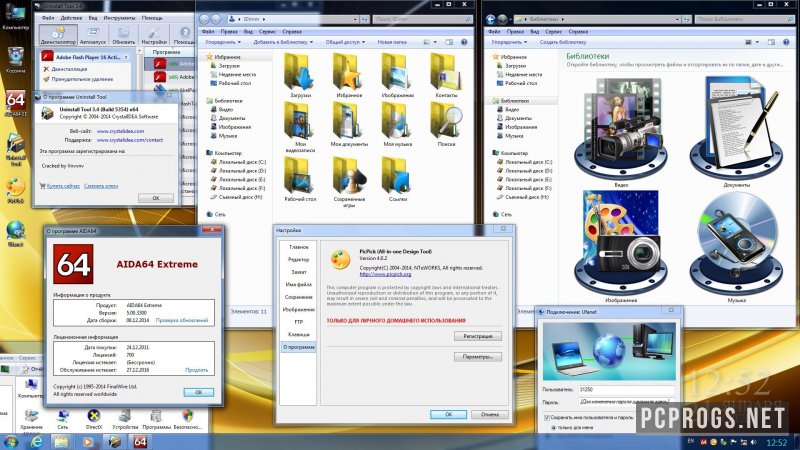Image resolution: width=800 pixels, height=450 pixels.
Task: Open the Сохраненные игры folder
Action: pos(349,182)
